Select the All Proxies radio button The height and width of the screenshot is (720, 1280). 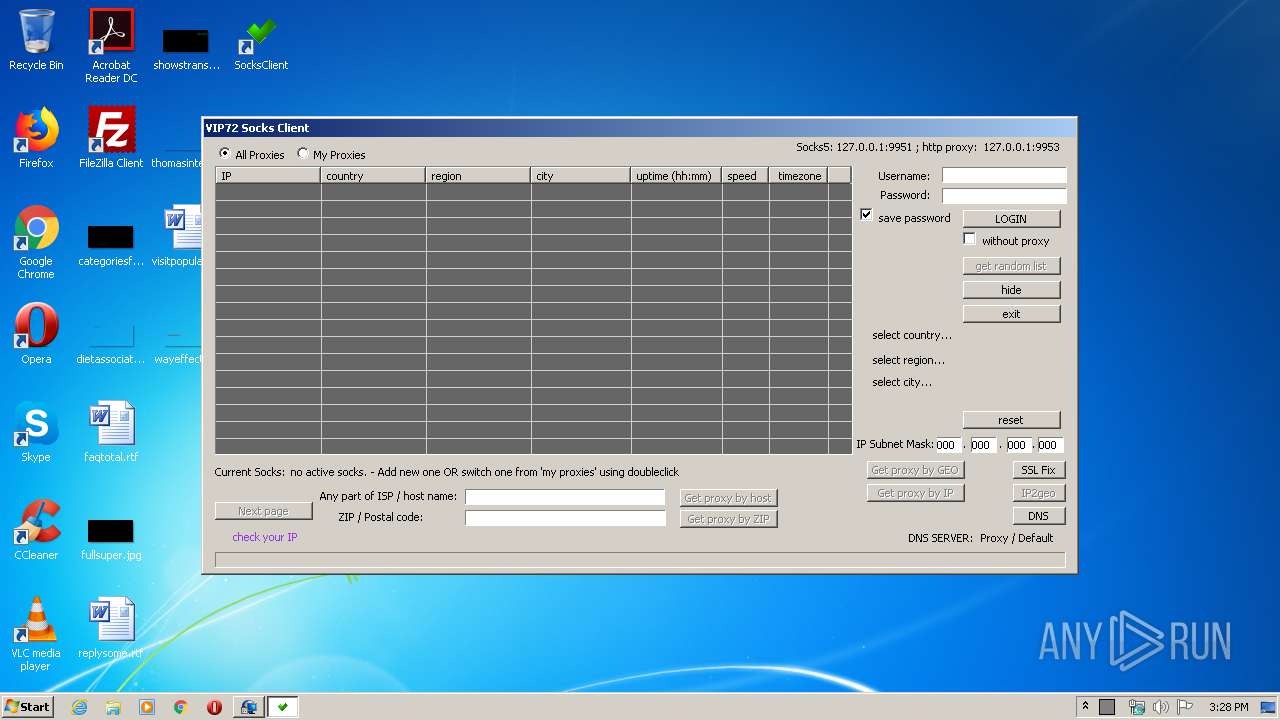click(x=224, y=154)
